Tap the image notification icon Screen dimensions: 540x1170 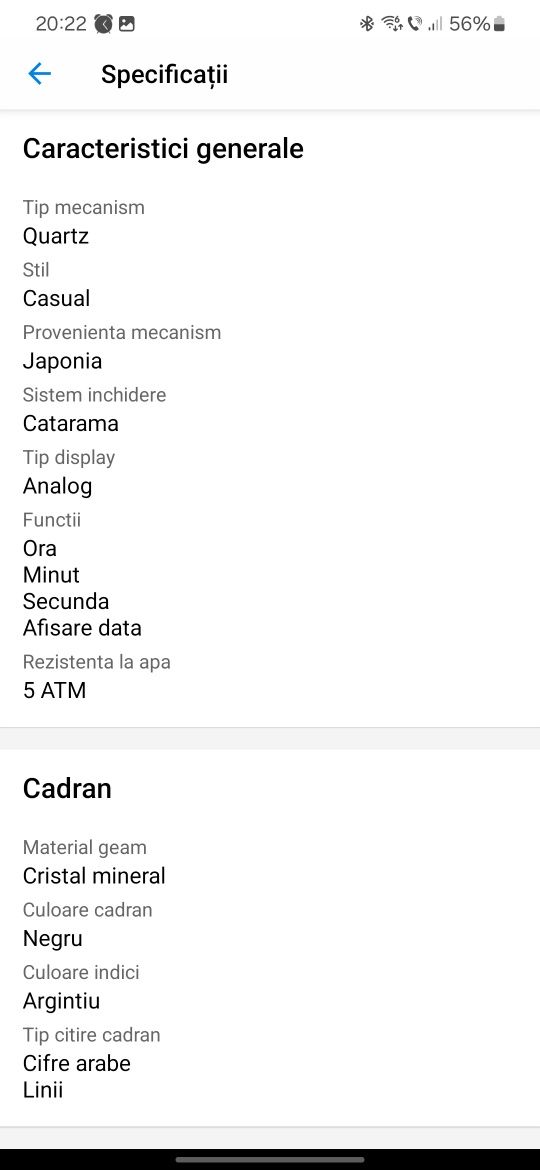pos(127,24)
